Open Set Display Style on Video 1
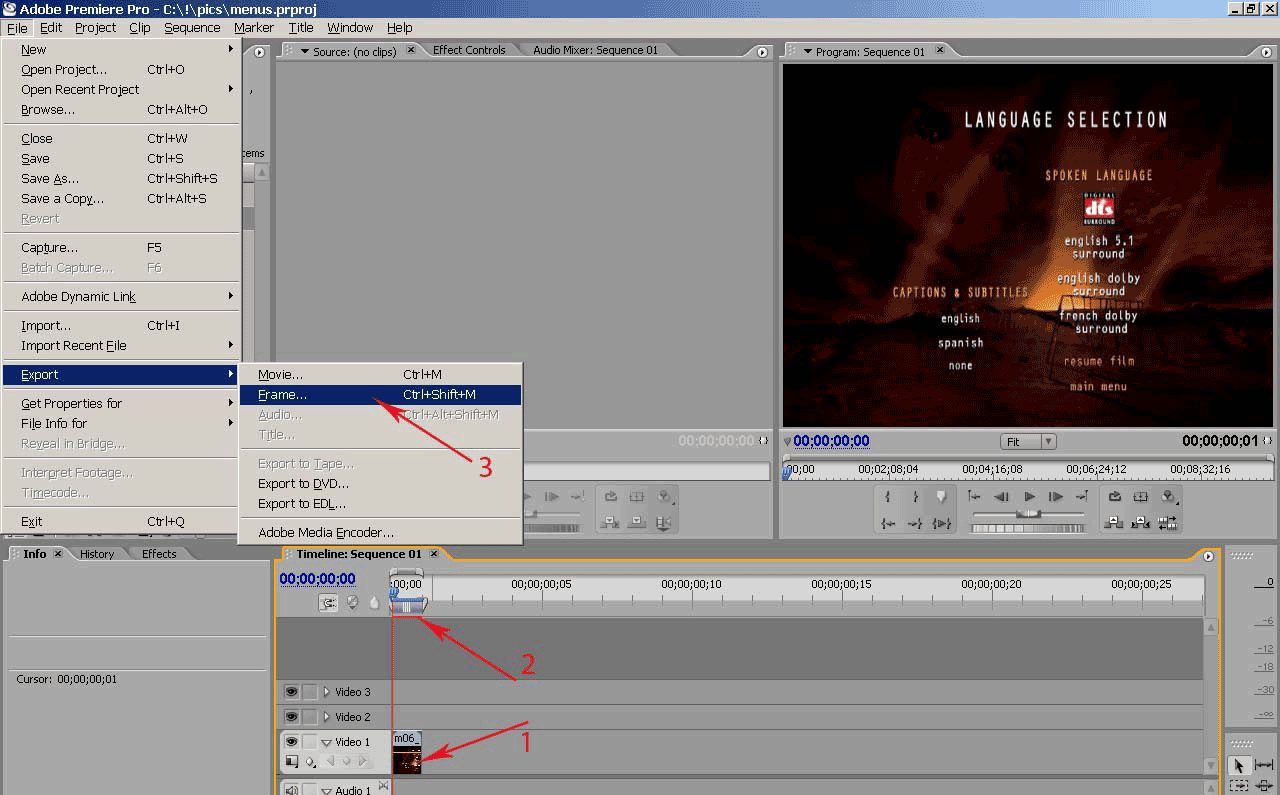1280x795 pixels. (x=292, y=762)
